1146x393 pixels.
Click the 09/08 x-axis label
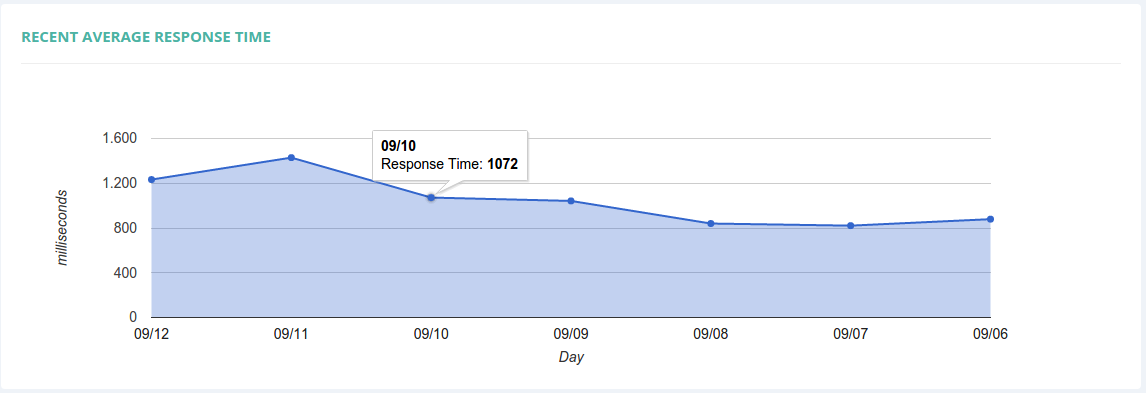click(710, 335)
